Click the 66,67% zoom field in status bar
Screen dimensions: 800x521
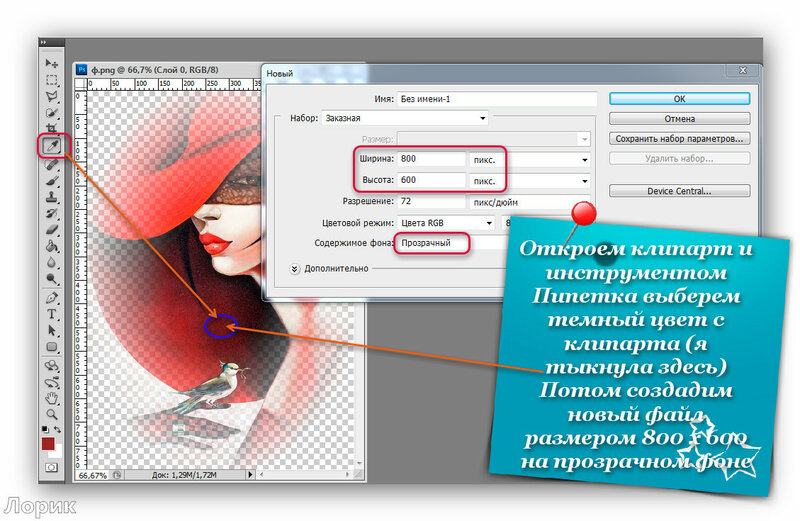coord(92,476)
